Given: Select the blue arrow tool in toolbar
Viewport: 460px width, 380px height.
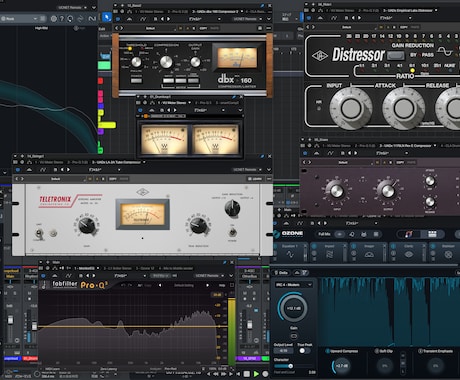Looking at the screenshot, I should (107, 17).
